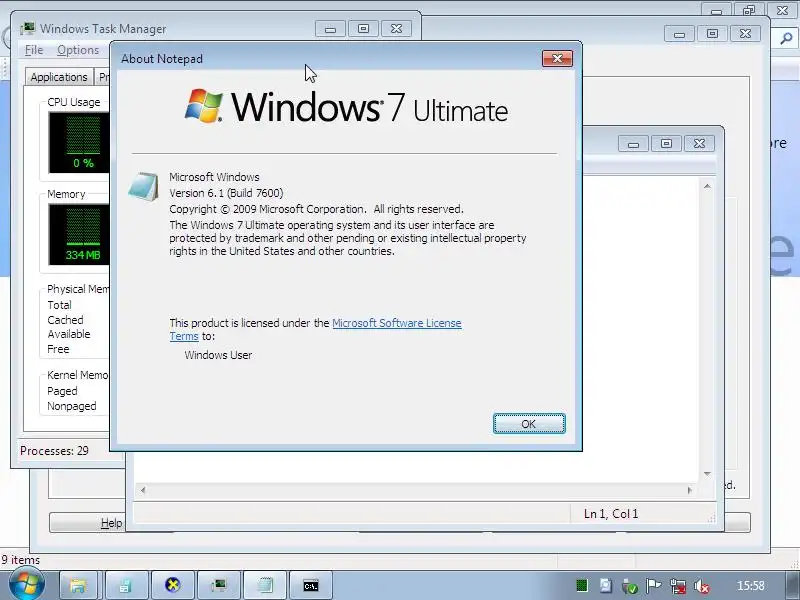Screen dimensions: 800x600
Task: Click the Ln 1, Col 1 status in Notepad
Action: tap(611, 514)
